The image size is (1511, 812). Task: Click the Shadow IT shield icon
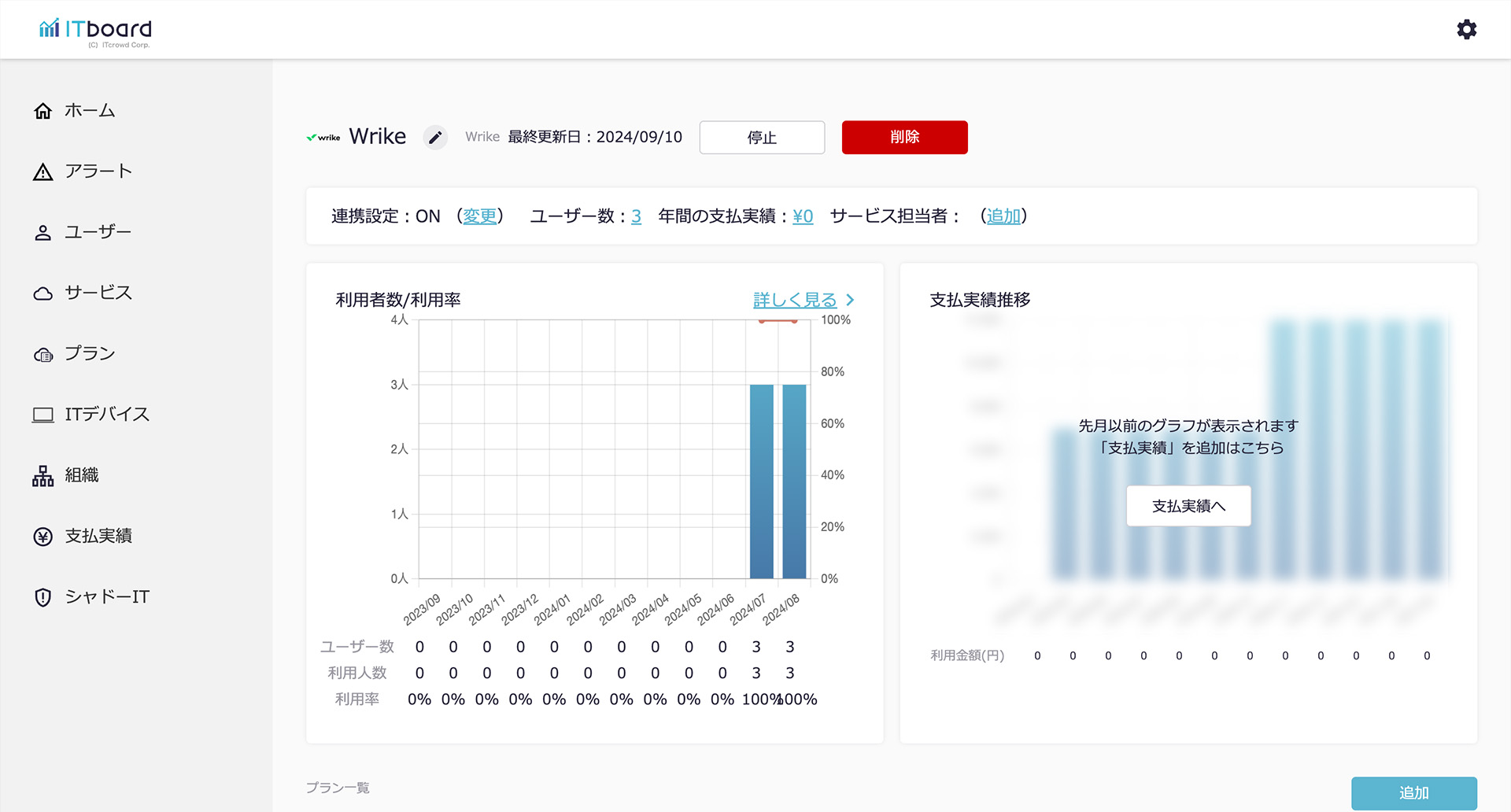pyautogui.click(x=43, y=597)
